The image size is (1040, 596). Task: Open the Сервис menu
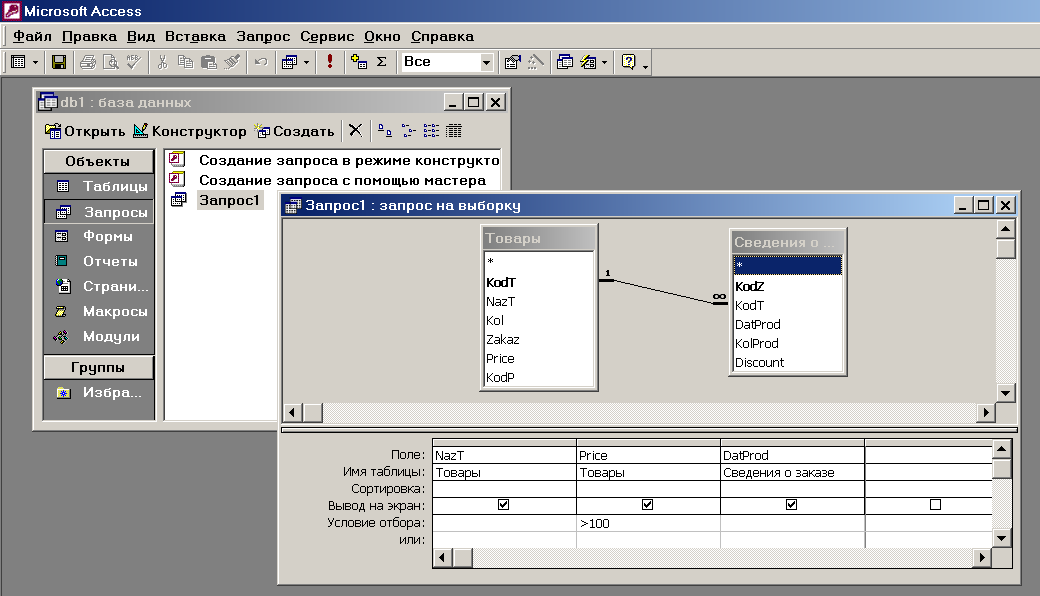[327, 36]
